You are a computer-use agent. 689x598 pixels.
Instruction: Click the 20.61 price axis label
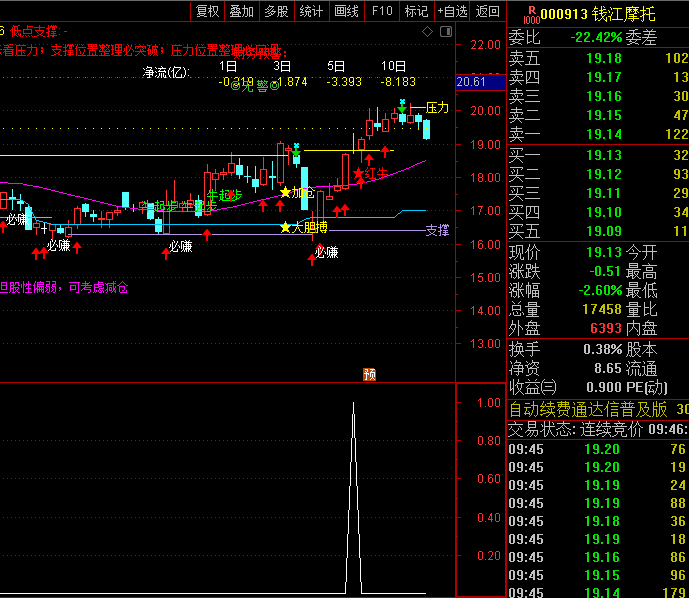point(481,82)
